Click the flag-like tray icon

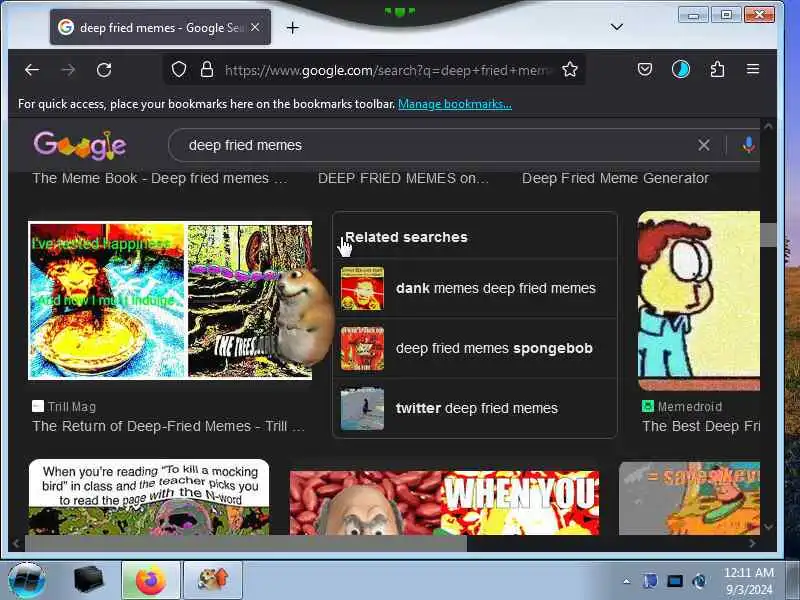[x=650, y=581]
